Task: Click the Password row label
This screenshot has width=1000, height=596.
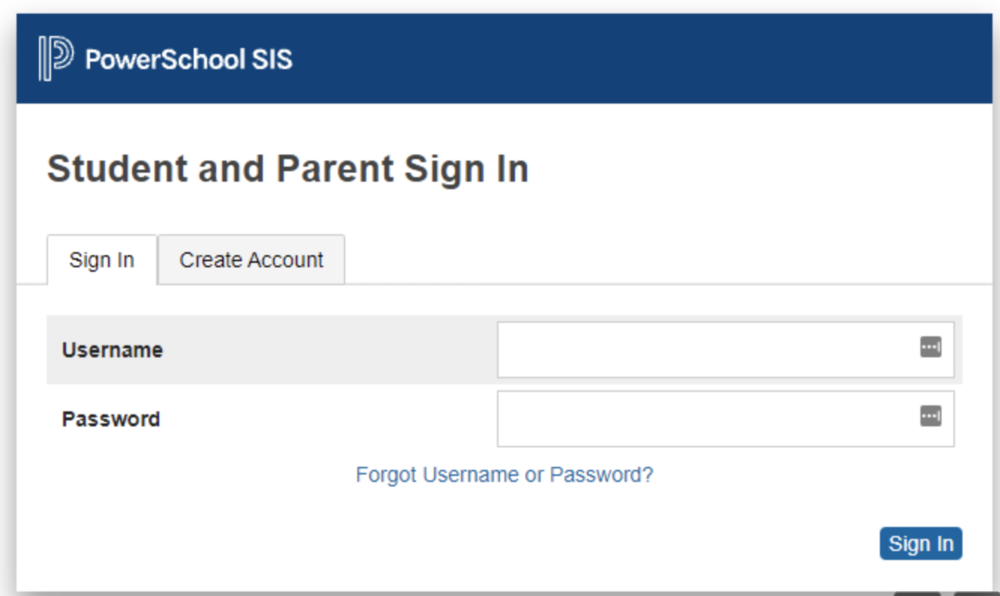Action: [110, 418]
